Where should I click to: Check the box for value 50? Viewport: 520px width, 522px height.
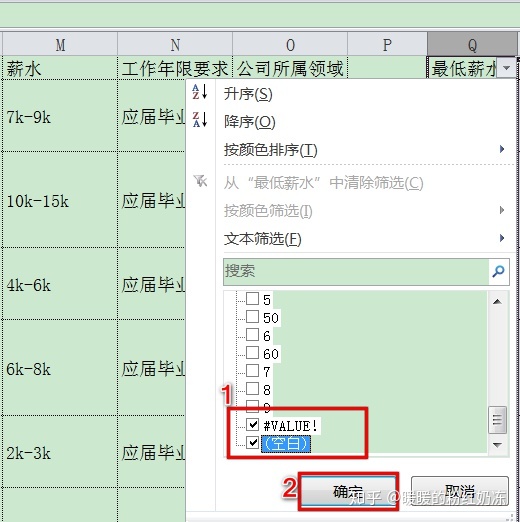[x=252, y=316]
